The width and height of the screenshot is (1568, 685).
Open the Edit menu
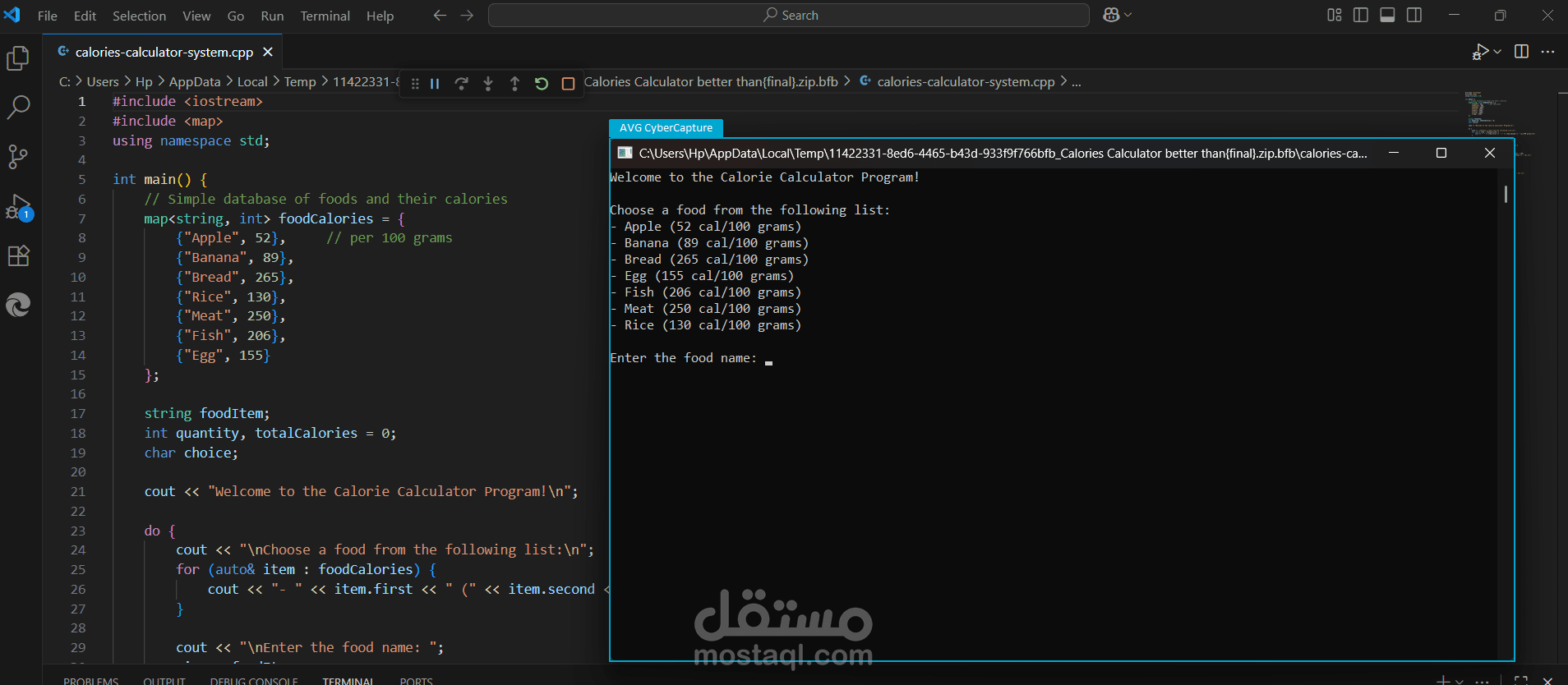click(x=85, y=16)
